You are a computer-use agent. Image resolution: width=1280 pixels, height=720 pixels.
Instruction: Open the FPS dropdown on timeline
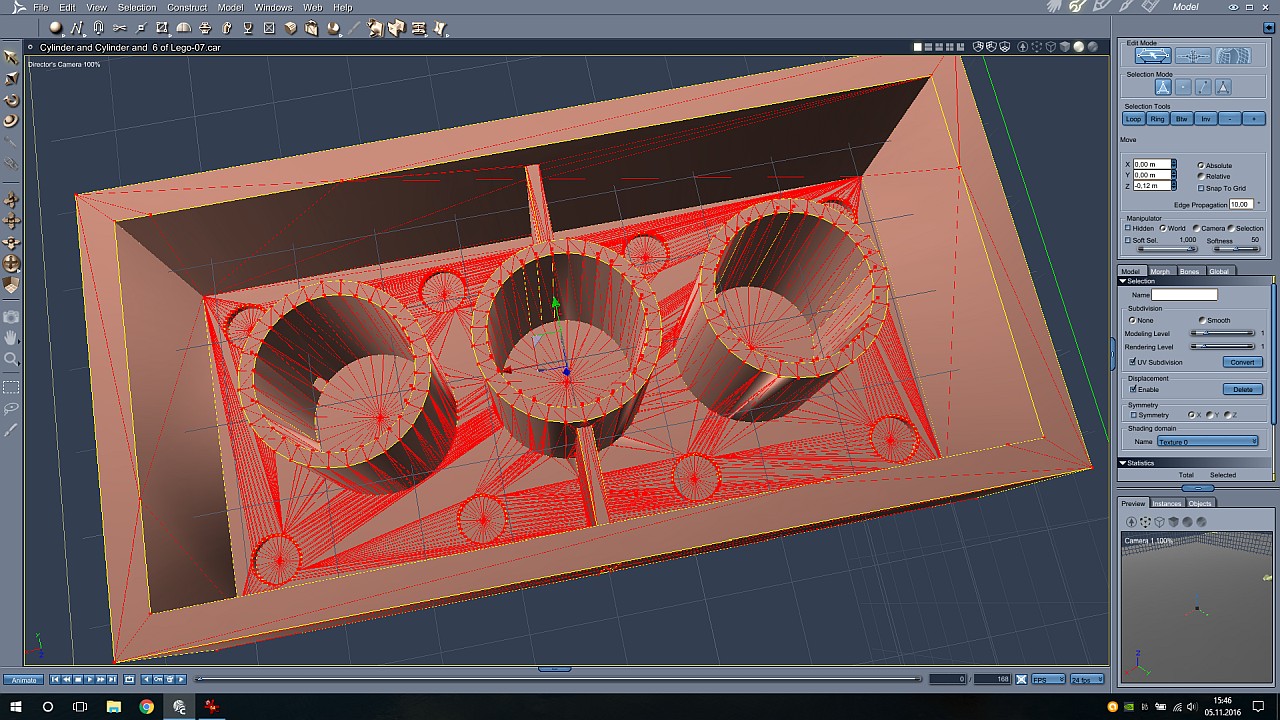point(1048,679)
